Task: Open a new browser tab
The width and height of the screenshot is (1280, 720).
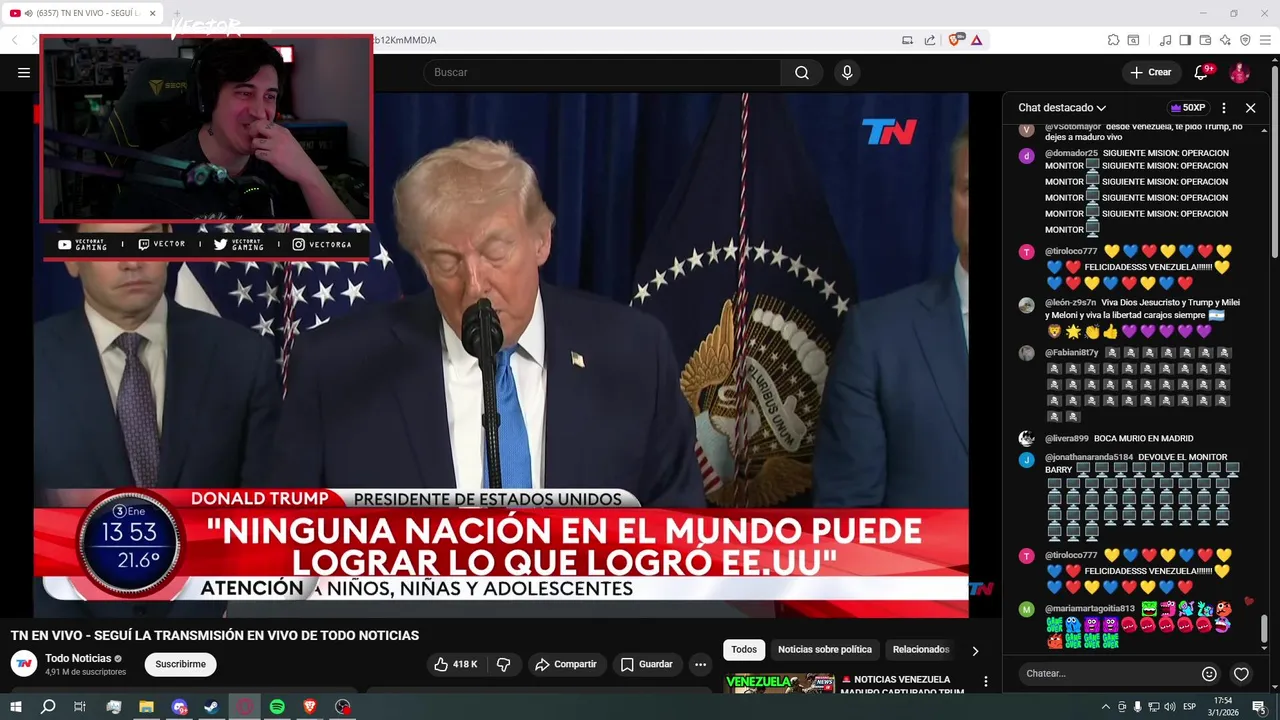Action: (x=177, y=13)
